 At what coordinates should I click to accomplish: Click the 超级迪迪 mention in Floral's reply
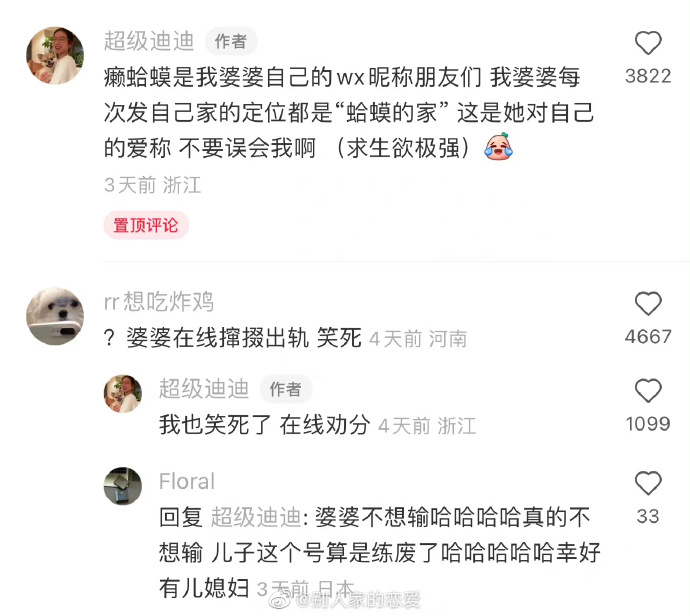pyautogui.click(x=256, y=517)
